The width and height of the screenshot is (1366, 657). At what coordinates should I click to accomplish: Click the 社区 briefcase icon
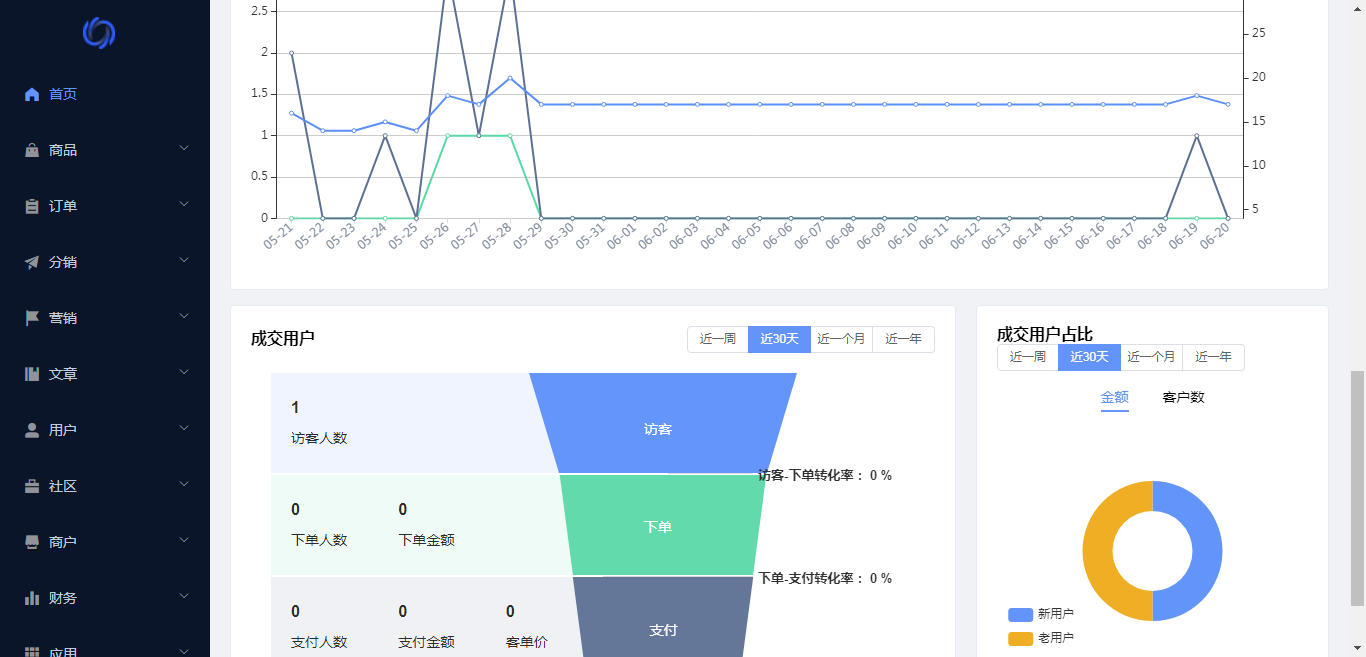click(x=32, y=486)
